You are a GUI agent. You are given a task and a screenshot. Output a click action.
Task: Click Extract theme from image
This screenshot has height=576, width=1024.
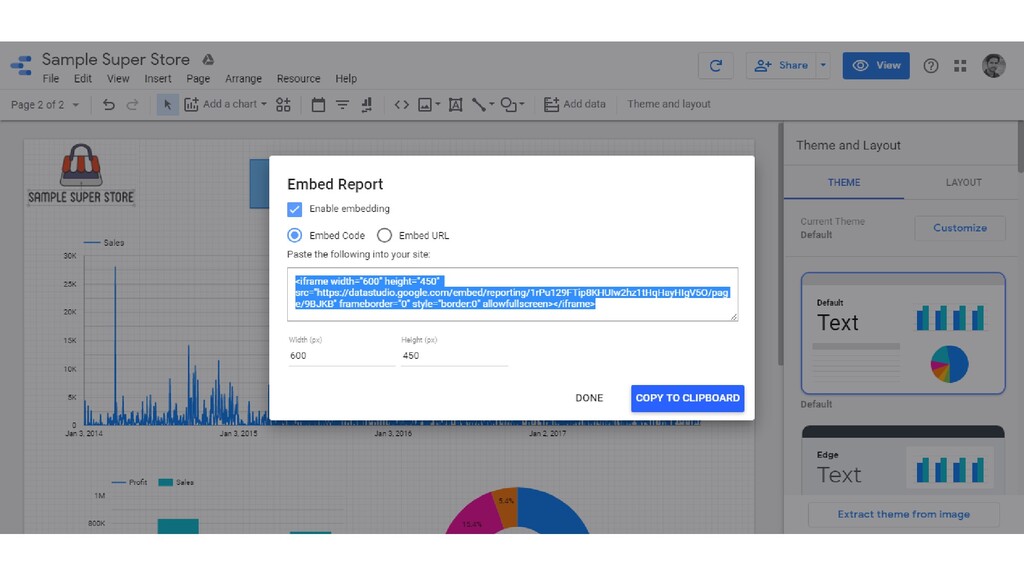tap(903, 515)
